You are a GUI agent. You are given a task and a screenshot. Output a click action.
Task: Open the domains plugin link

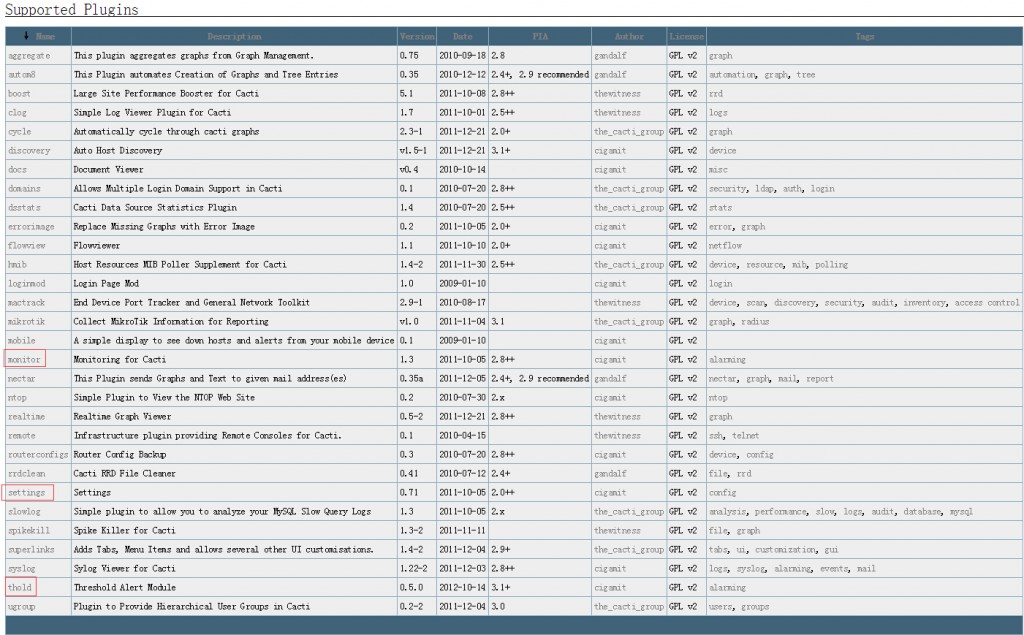coord(24,189)
